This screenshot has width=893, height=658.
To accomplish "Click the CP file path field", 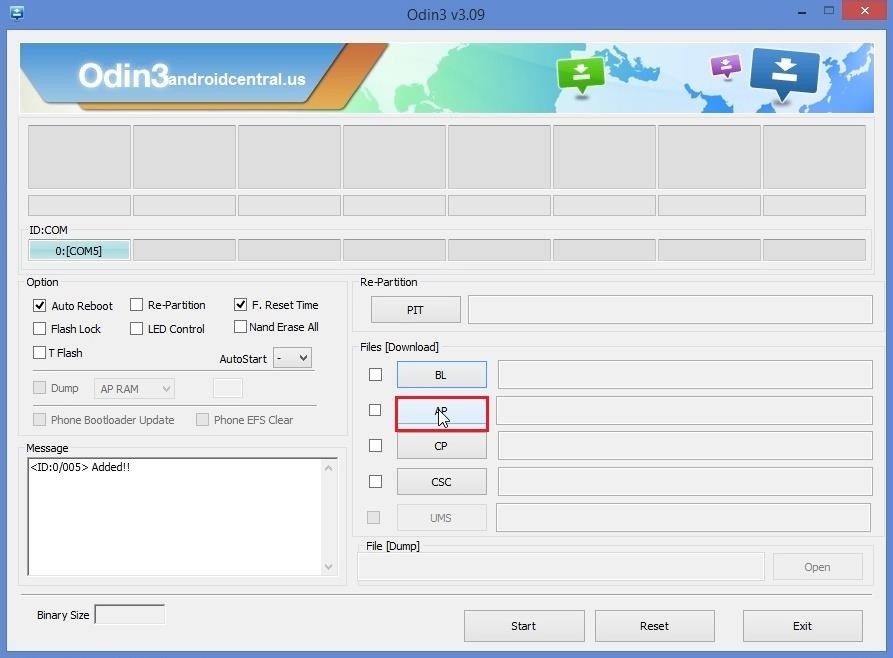I will 685,446.
